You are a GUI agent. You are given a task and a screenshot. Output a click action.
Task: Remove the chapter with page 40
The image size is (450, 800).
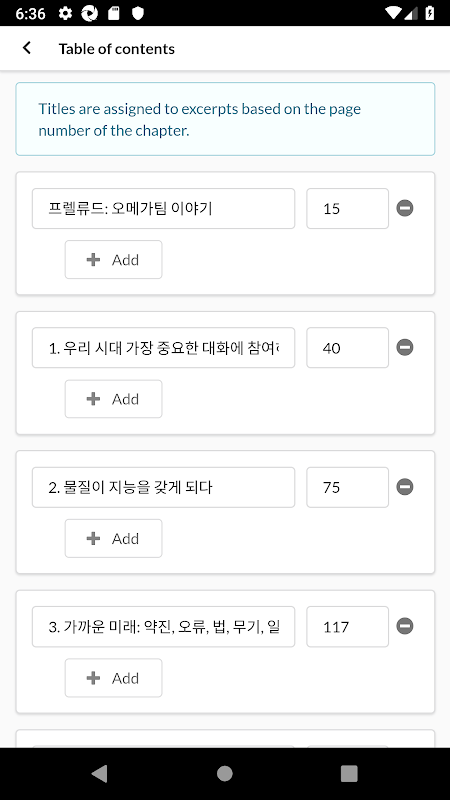(405, 347)
